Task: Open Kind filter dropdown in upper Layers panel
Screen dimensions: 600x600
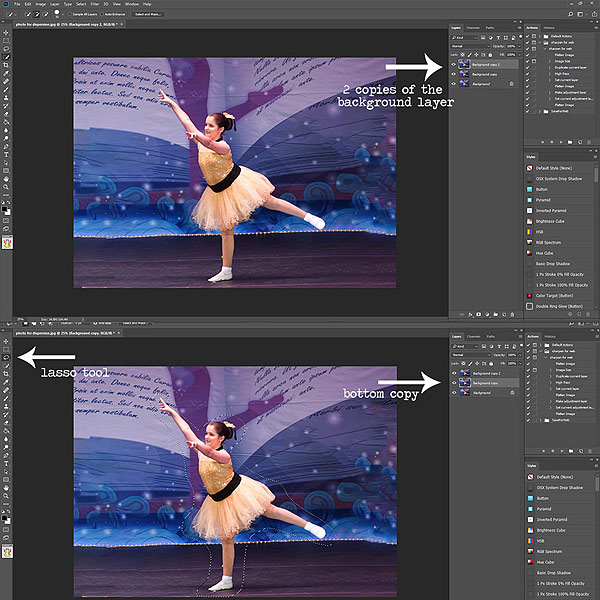Action: tap(465, 38)
